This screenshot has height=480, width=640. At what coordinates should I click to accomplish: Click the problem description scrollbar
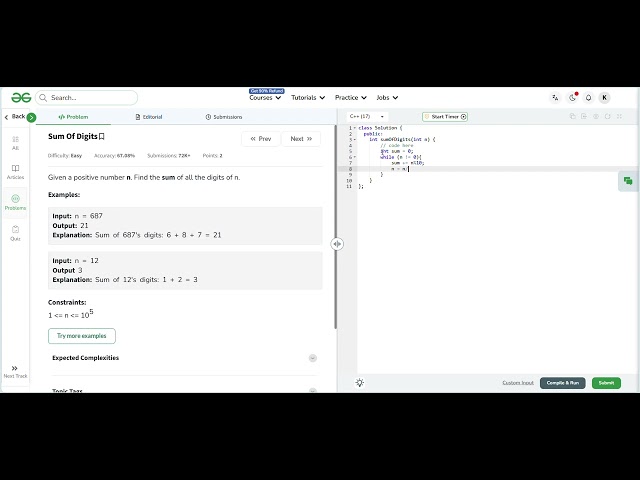click(x=335, y=227)
